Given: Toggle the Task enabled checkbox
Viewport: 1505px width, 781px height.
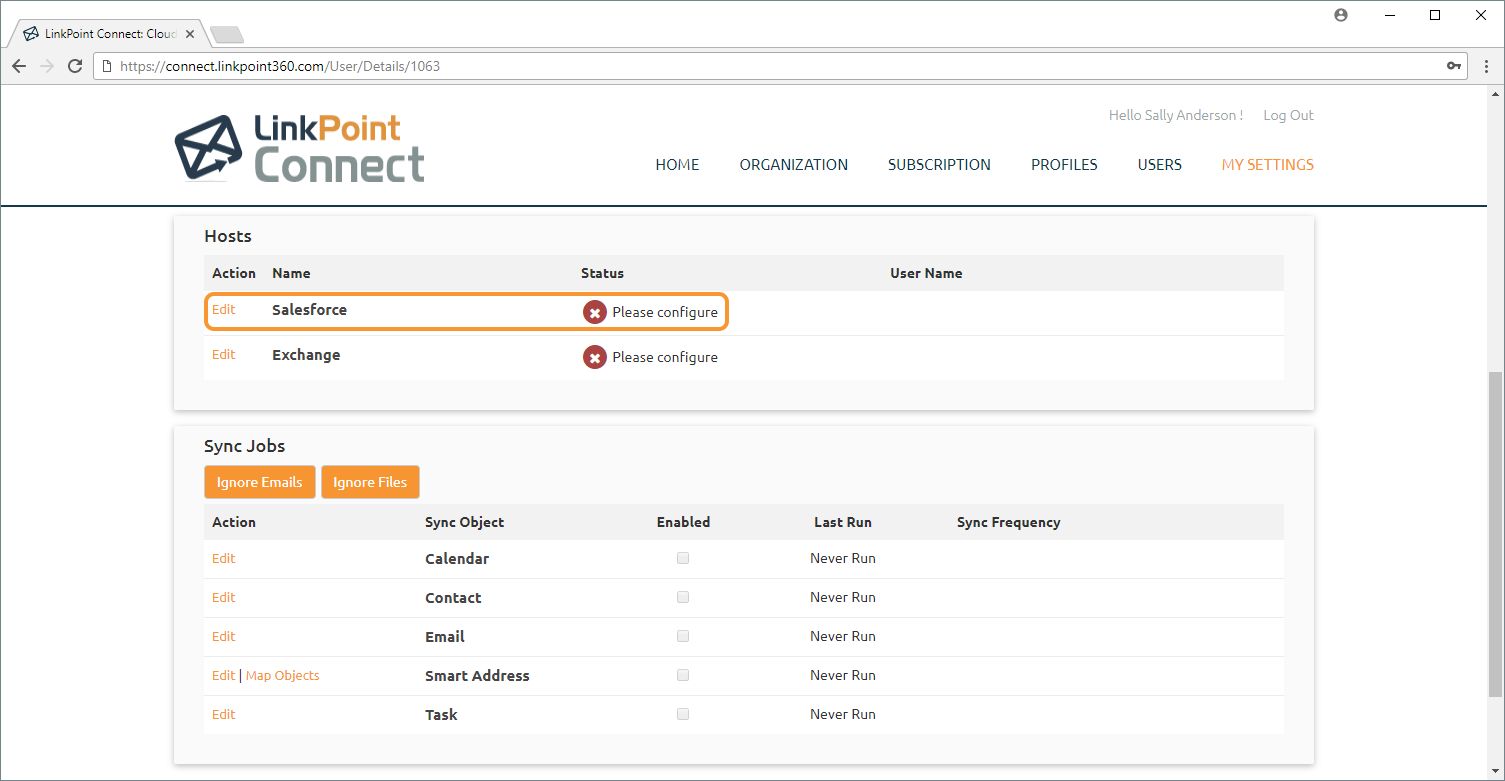Looking at the screenshot, I should [683, 714].
